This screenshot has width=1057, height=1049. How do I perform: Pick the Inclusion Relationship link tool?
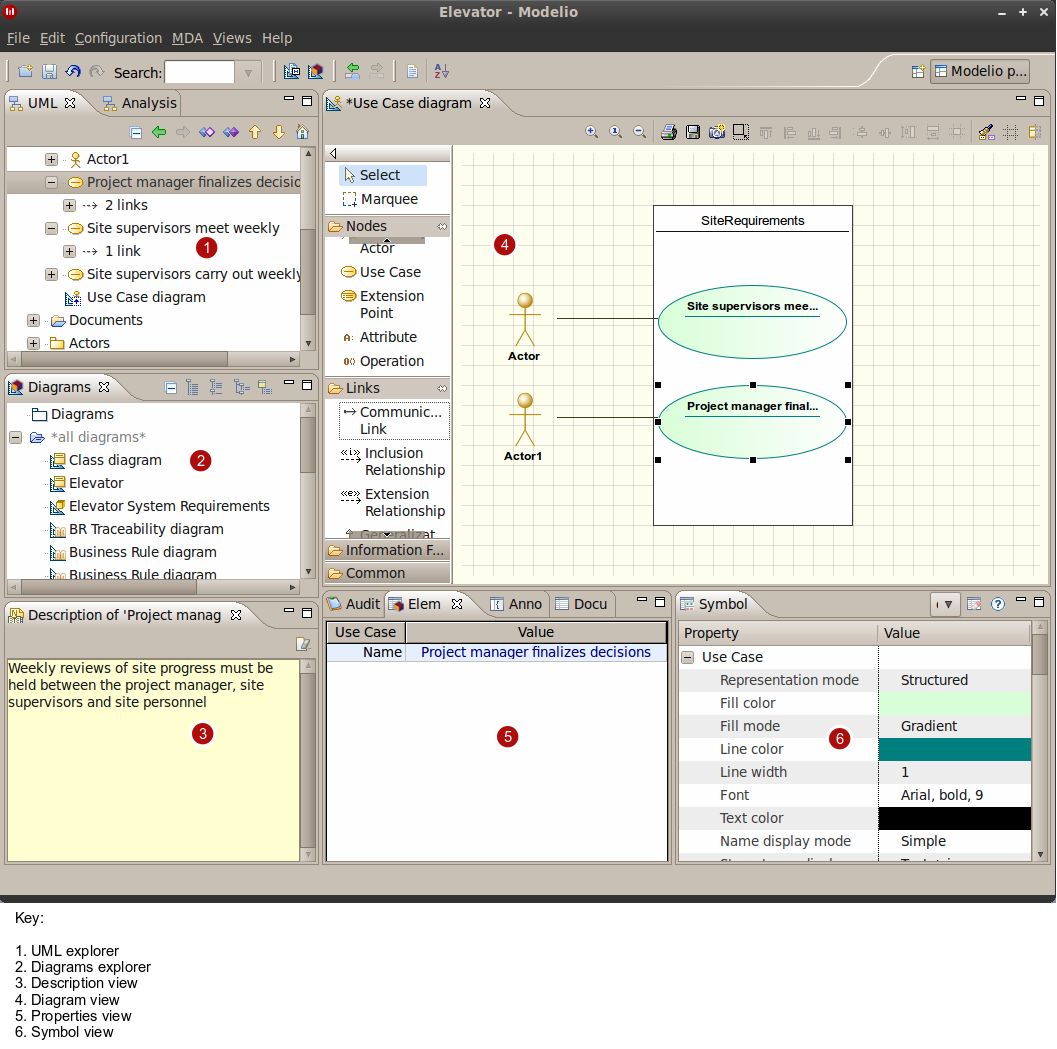(394, 462)
